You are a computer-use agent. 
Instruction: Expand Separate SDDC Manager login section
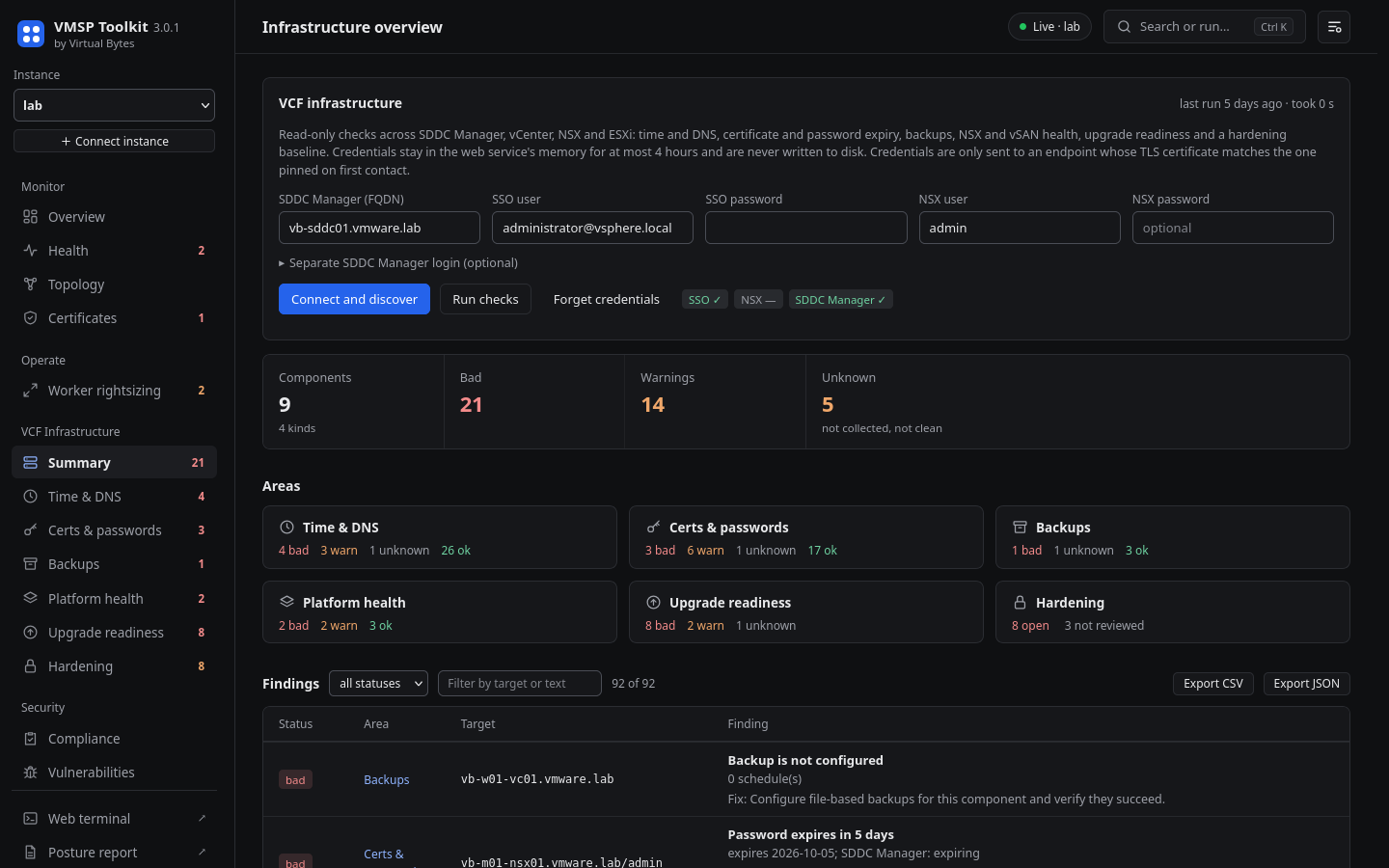[398, 263]
